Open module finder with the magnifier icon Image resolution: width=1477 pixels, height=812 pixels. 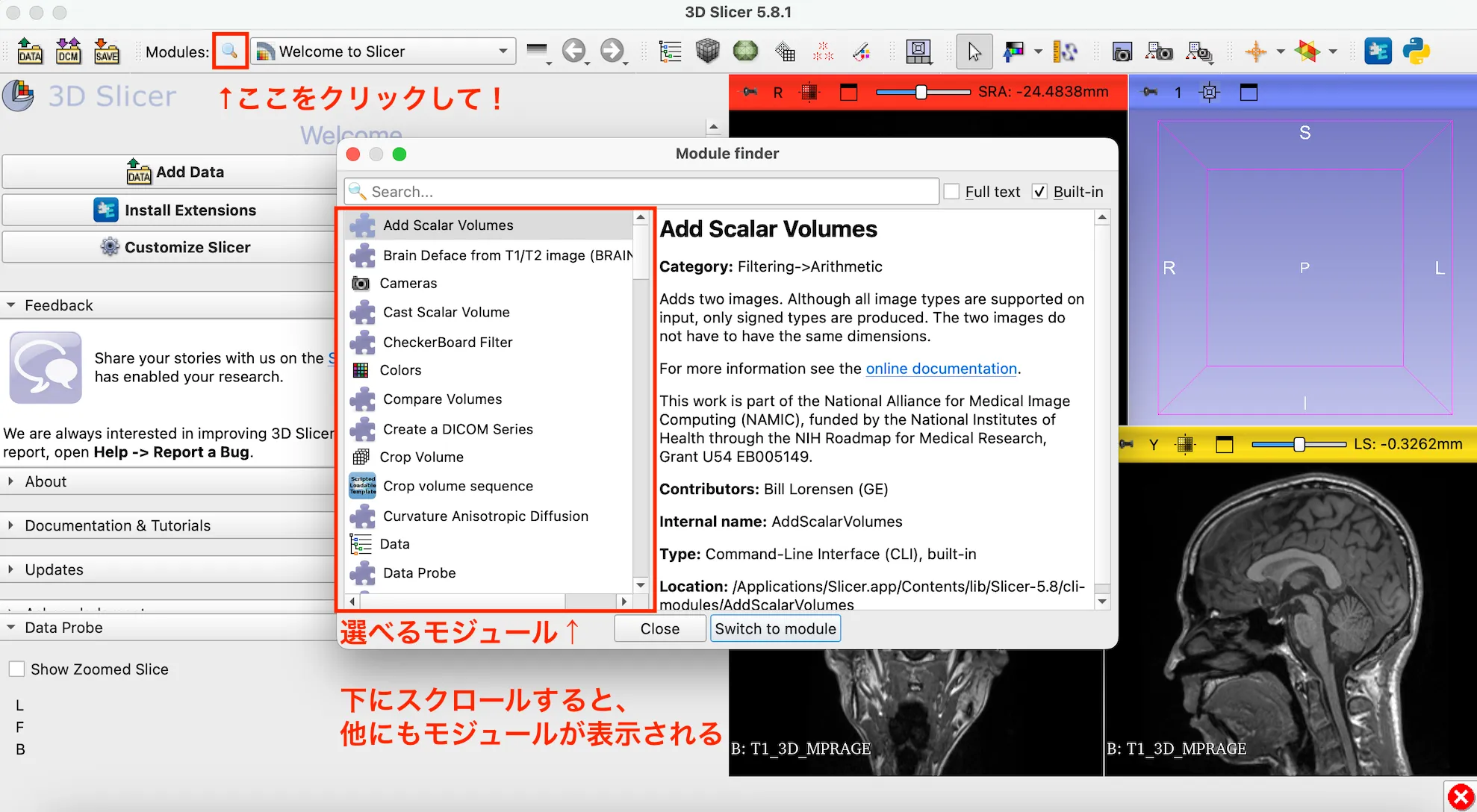230,51
